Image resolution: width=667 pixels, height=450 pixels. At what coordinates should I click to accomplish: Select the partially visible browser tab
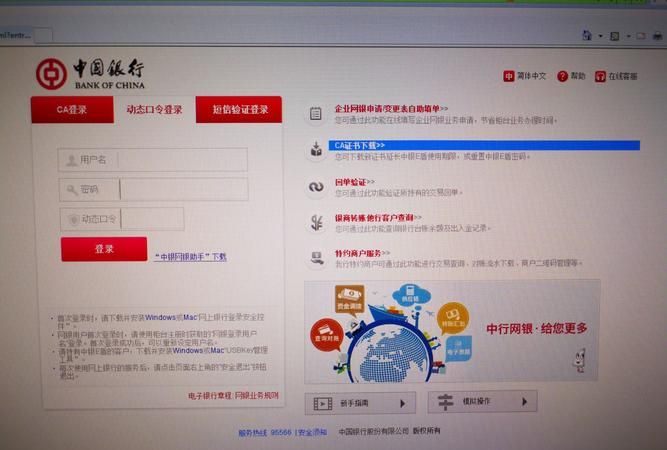[16, 35]
